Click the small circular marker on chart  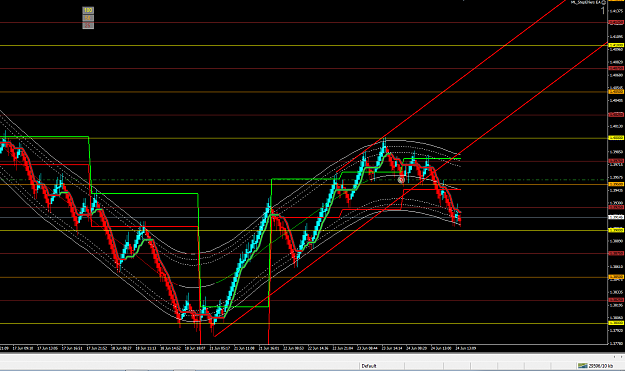pyautogui.click(x=401, y=180)
